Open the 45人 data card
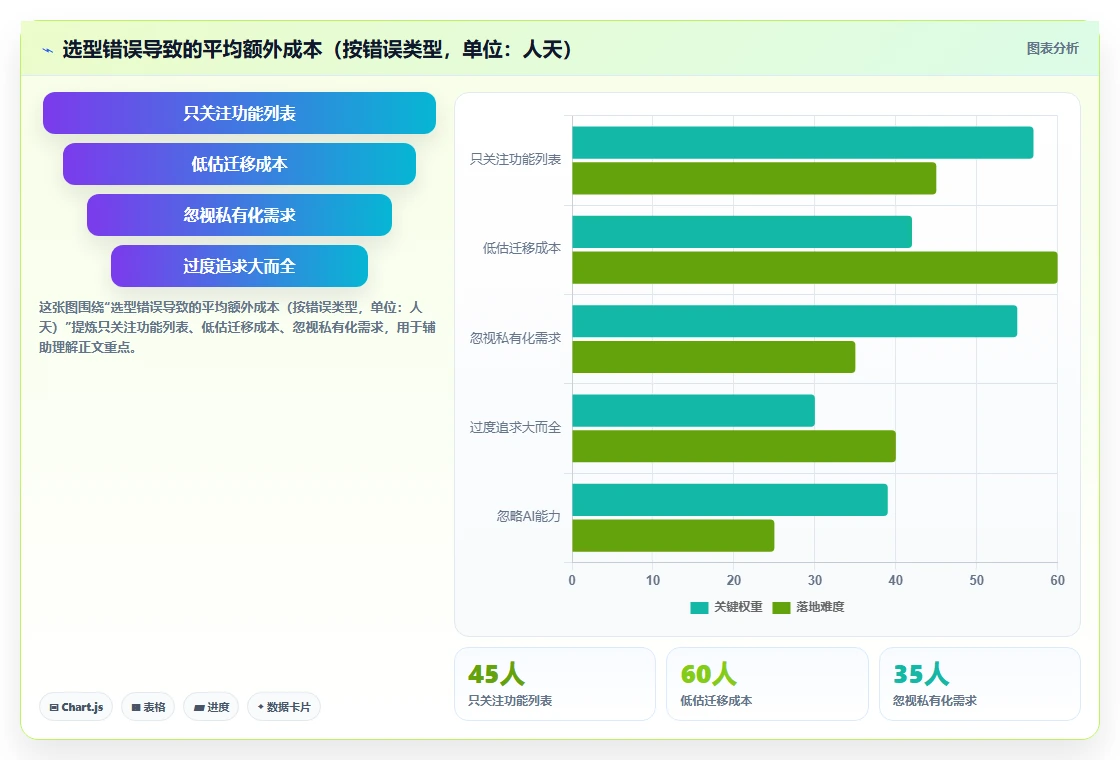The image size is (1120, 760). pyautogui.click(x=555, y=684)
